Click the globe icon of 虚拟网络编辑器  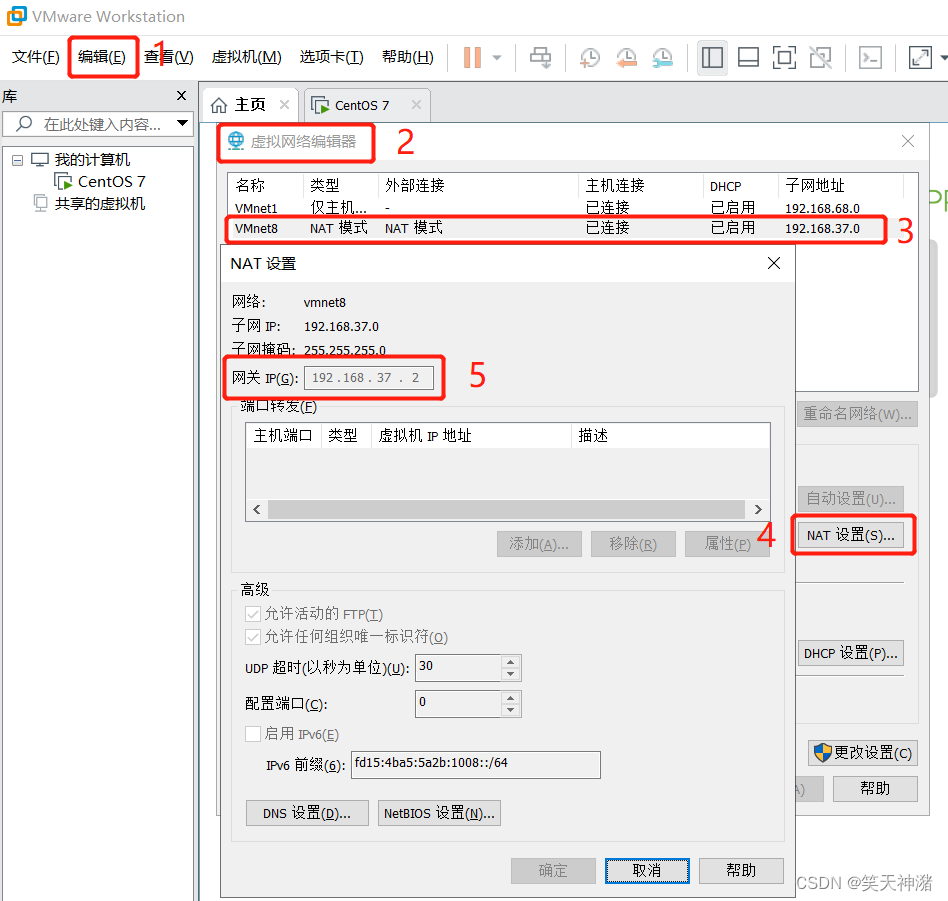(x=236, y=141)
